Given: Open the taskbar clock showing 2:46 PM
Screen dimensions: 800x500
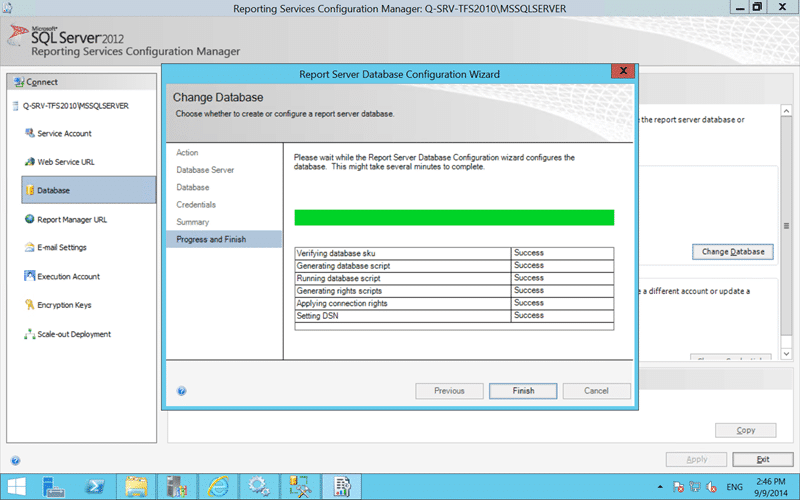Looking at the screenshot, I should 771,487.
